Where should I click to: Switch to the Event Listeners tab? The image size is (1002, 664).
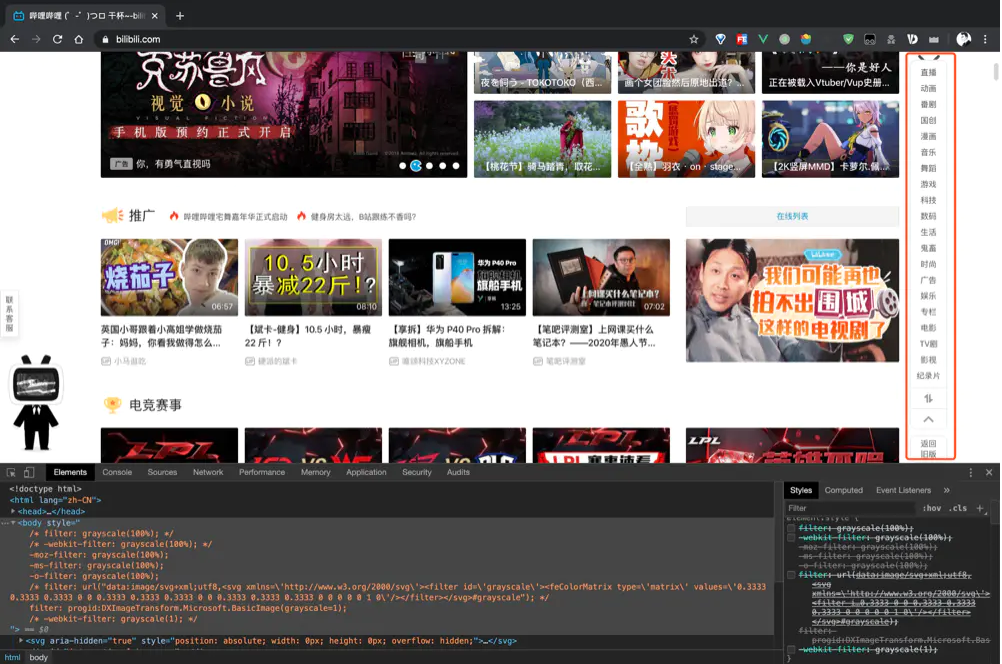(x=904, y=490)
